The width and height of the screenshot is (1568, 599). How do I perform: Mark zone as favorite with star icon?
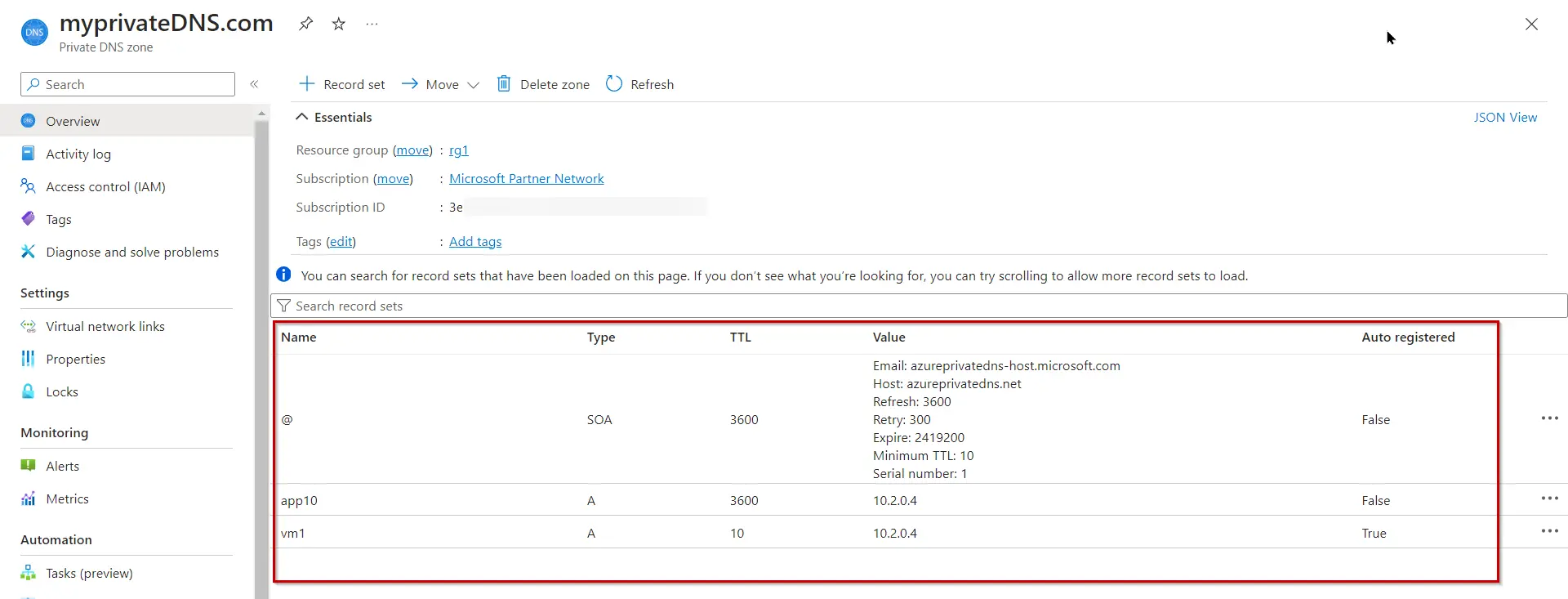[x=338, y=24]
